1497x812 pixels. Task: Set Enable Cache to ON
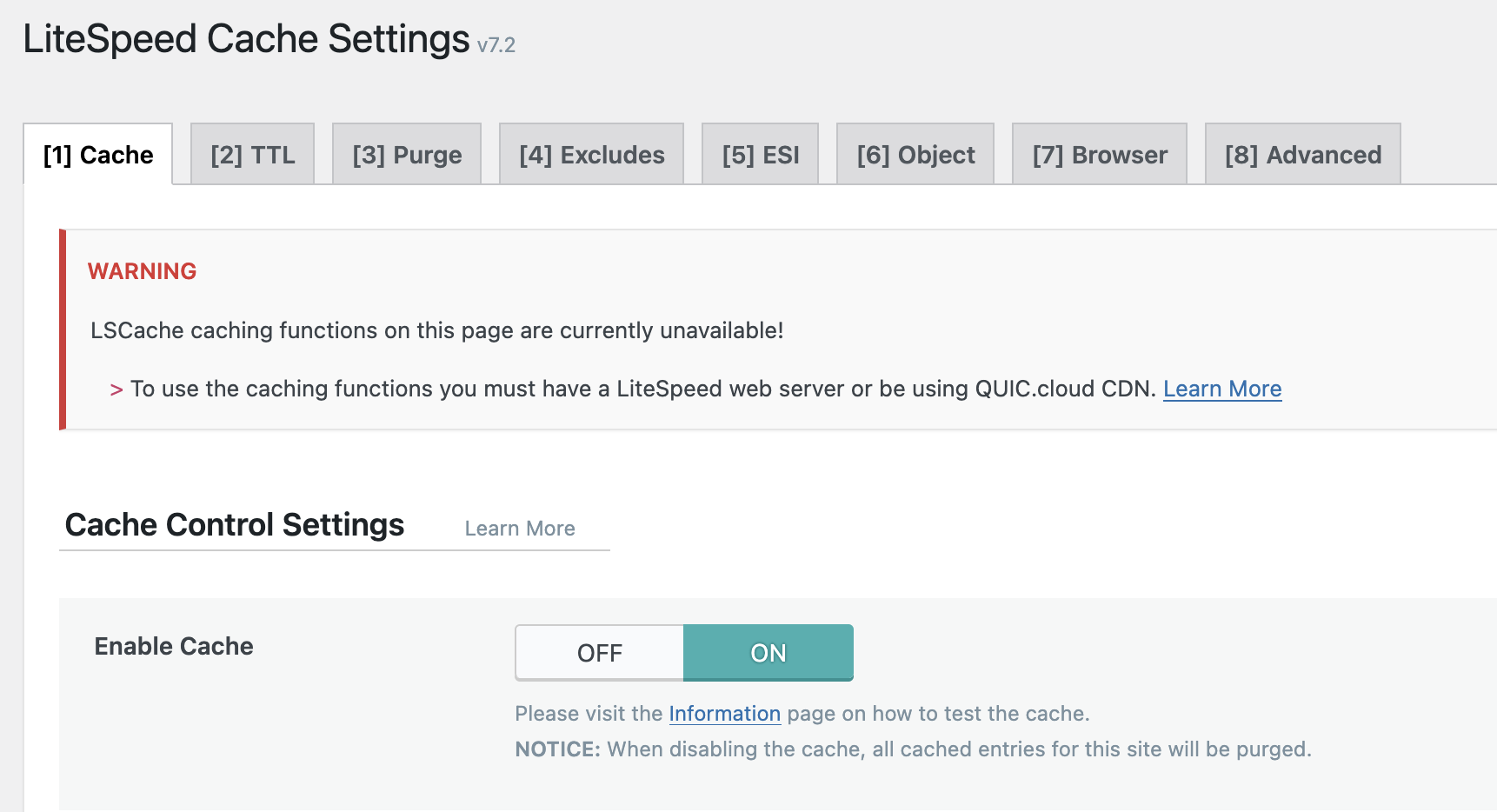point(768,653)
